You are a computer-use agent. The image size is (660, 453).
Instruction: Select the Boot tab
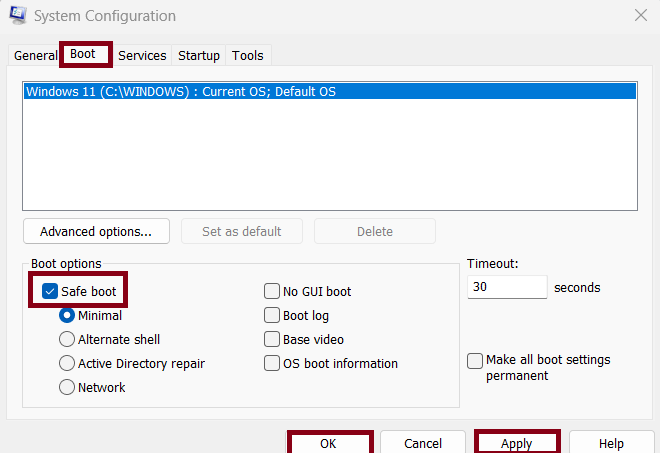(86, 54)
